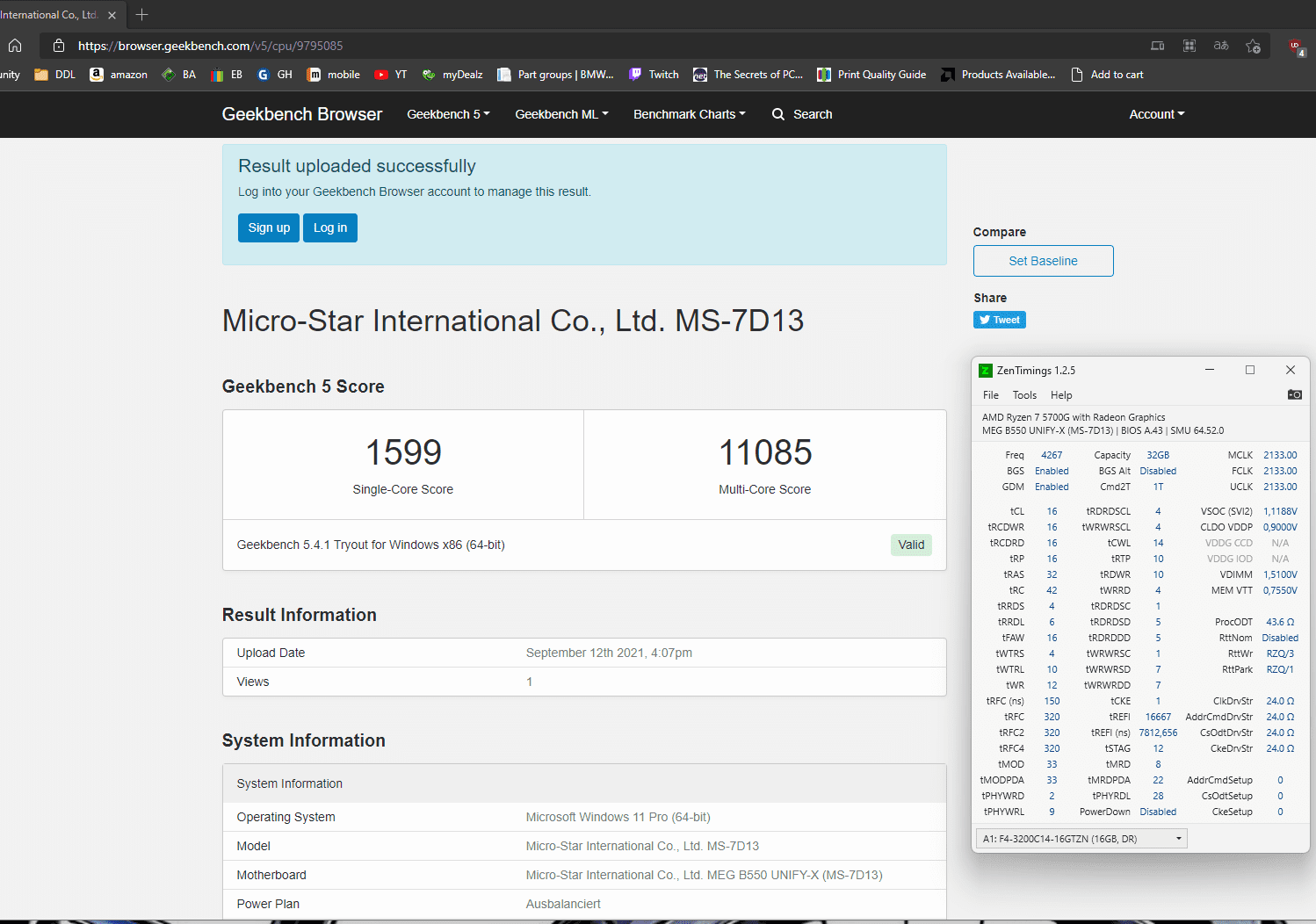
Task: Click the ZenTimings camera screenshot icon
Action: point(1294,394)
